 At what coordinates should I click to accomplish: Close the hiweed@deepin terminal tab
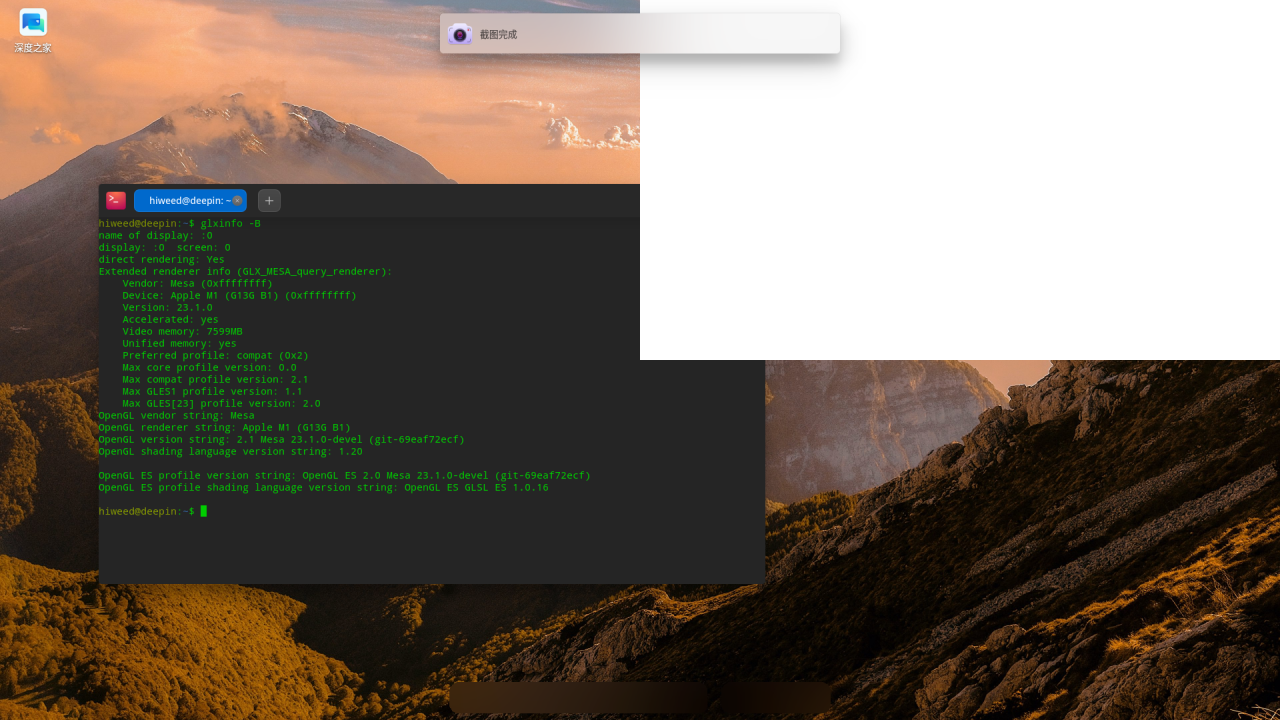237,200
